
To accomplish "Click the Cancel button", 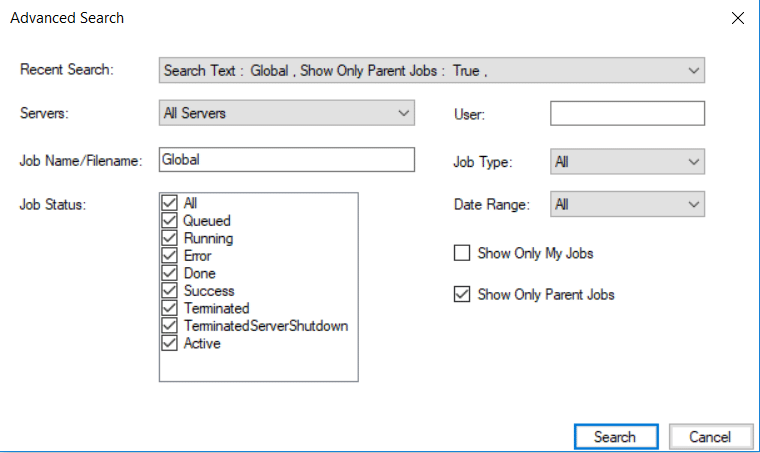I will 709,437.
